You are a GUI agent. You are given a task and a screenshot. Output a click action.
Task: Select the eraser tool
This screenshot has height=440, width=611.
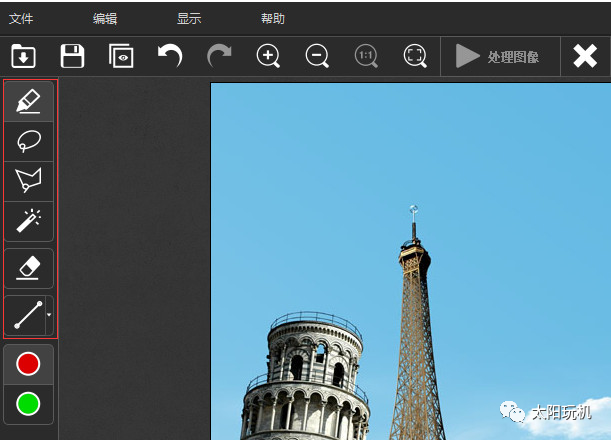(29, 267)
